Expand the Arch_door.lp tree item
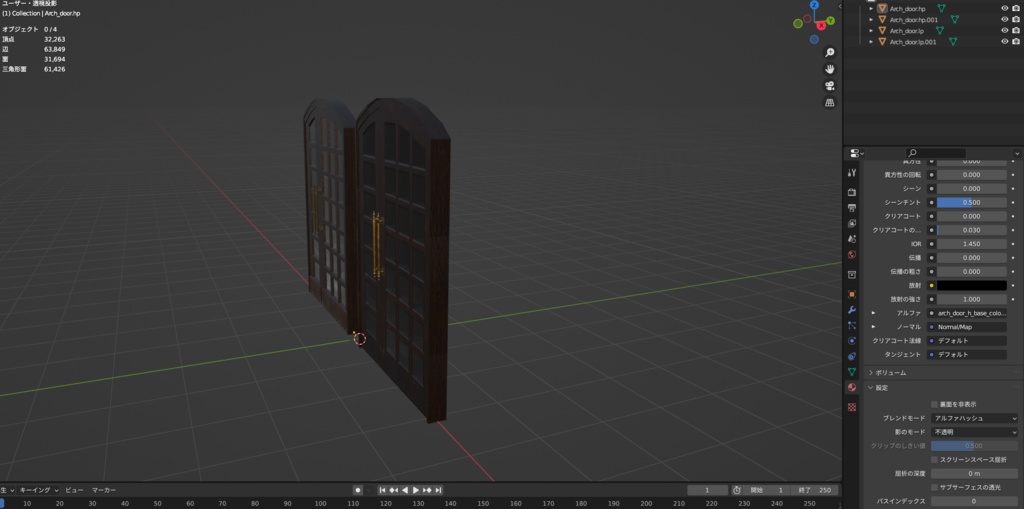 [871, 31]
